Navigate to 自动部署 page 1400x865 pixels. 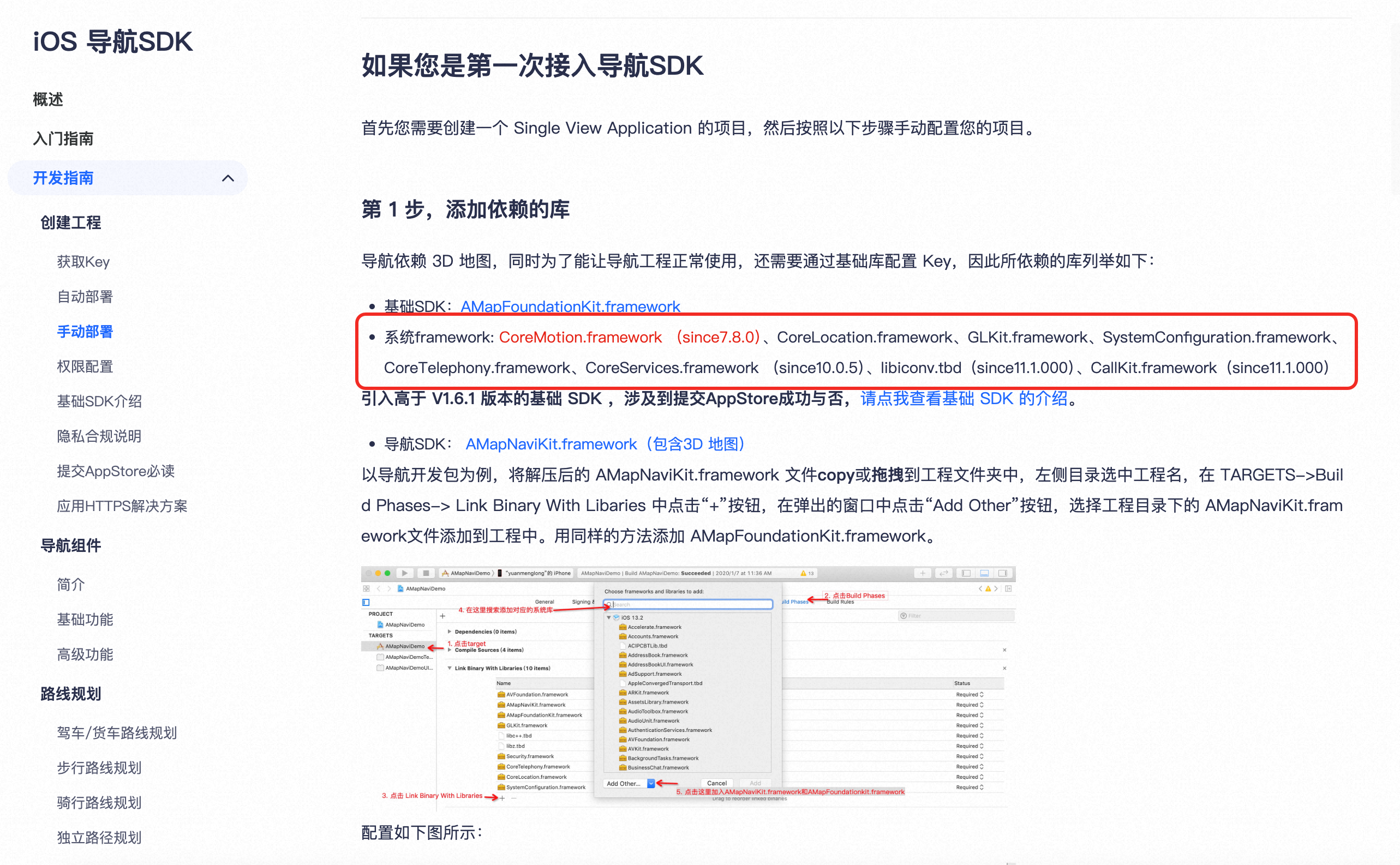click(x=85, y=297)
